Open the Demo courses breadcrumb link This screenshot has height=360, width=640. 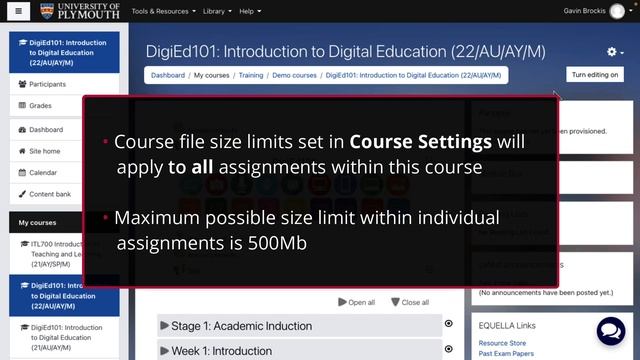click(x=294, y=75)
